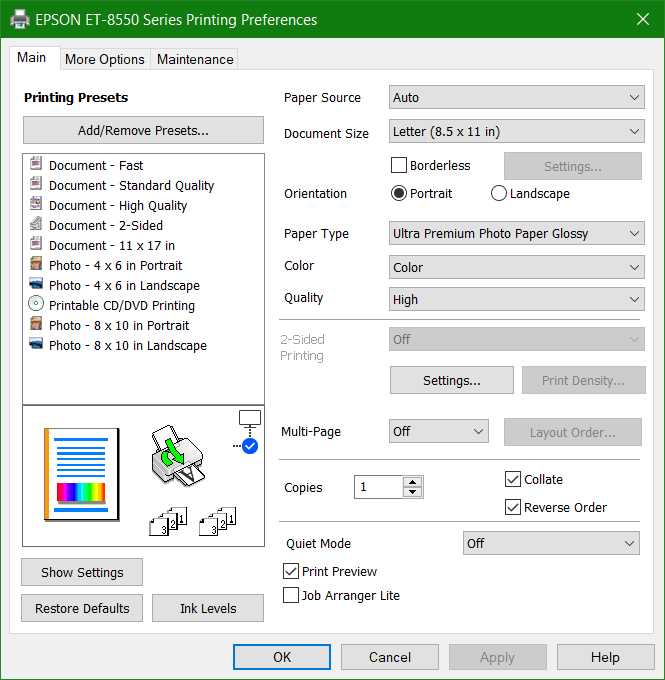Click the printer icon in the title bar

click(x=20, y=20)
